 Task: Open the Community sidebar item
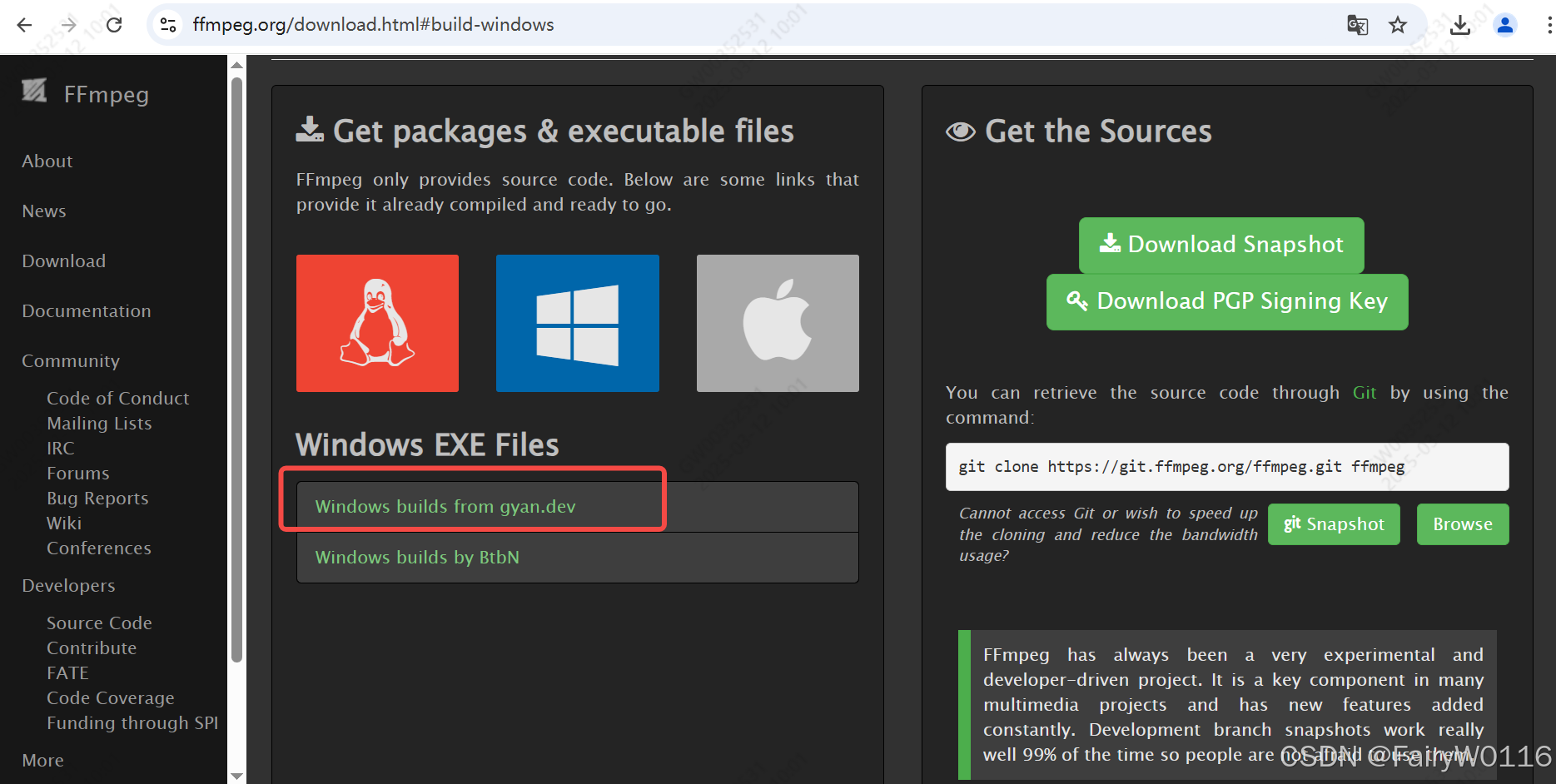[71, 361]
